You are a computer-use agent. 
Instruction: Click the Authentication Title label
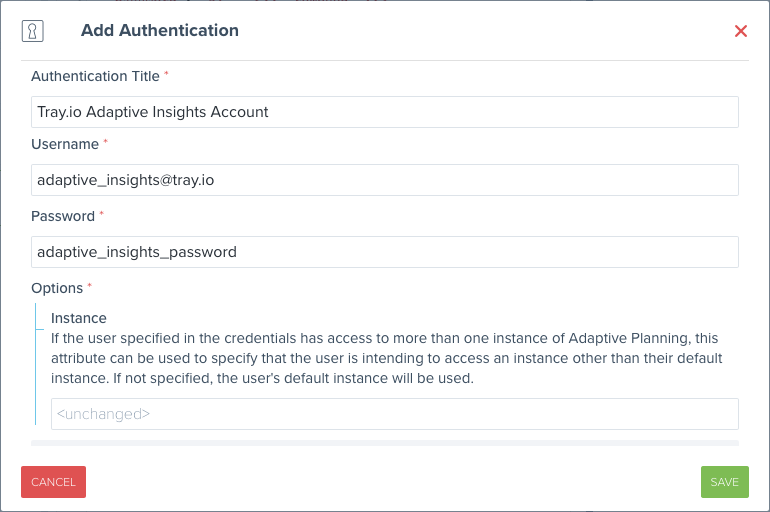(95, 76)
